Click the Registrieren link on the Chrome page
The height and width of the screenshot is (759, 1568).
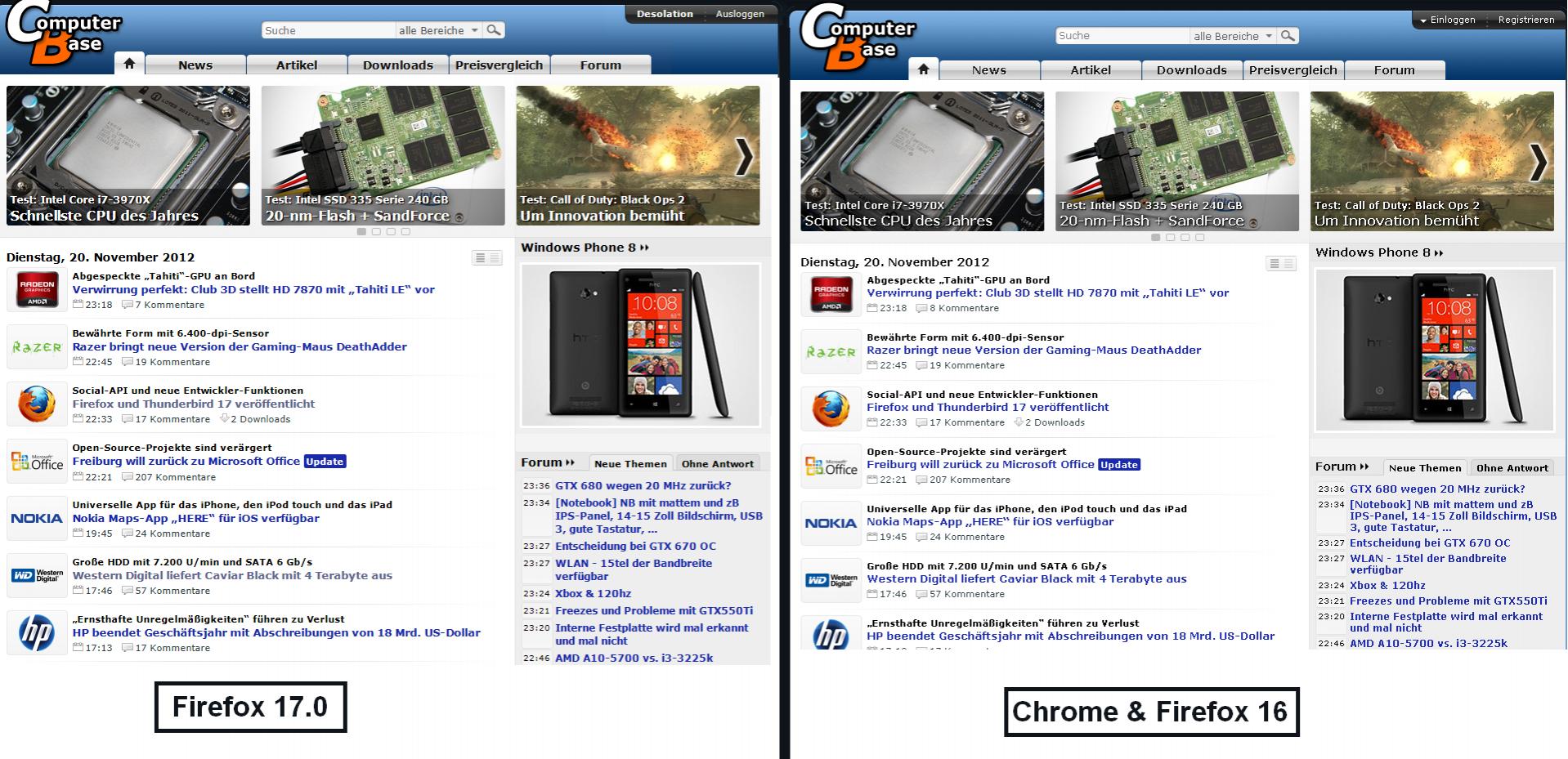tap(1526, 20)
